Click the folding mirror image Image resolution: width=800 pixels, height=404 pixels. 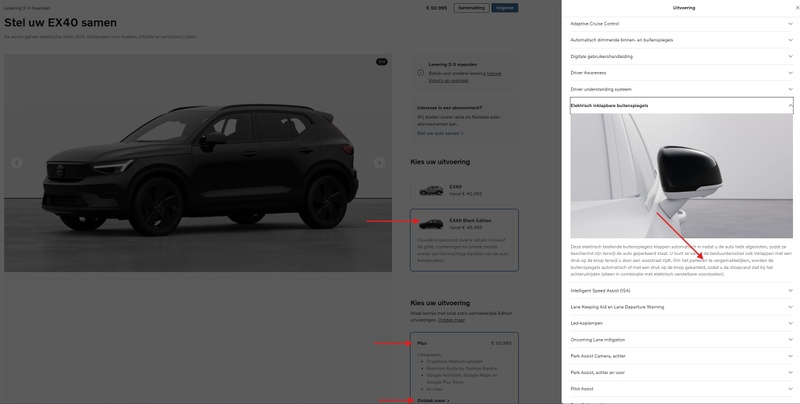click(x=682, y=175)
